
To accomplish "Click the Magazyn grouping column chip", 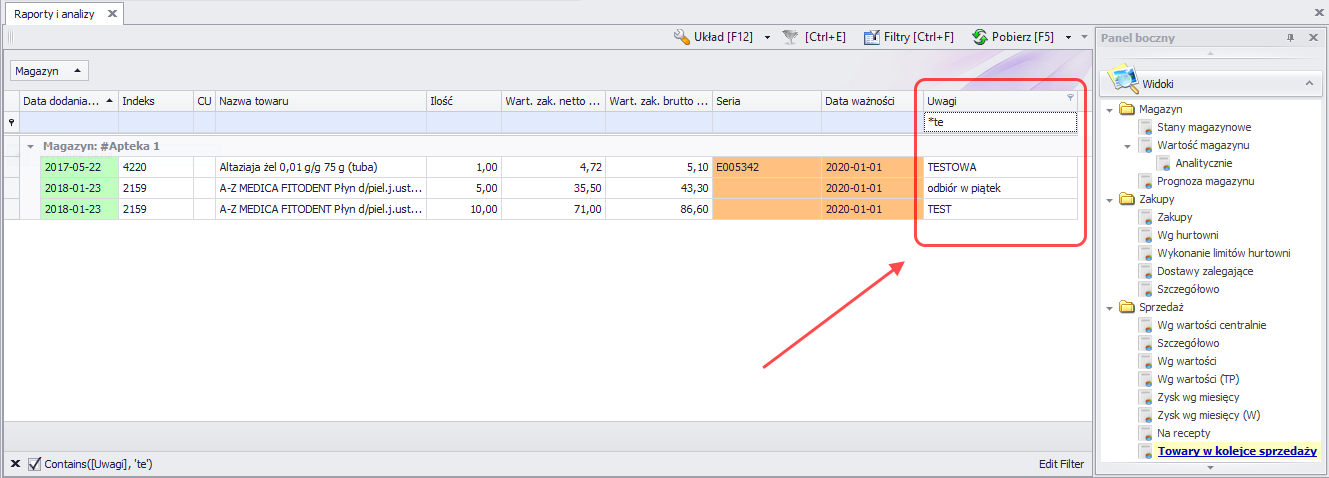I will click(49, 71).
